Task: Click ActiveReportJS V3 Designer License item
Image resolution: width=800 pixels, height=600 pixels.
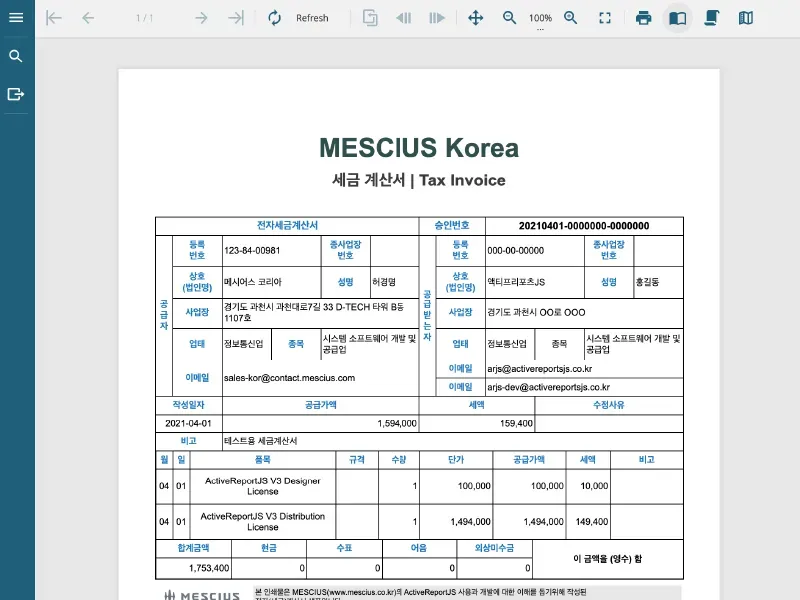Action: [263, 486]
